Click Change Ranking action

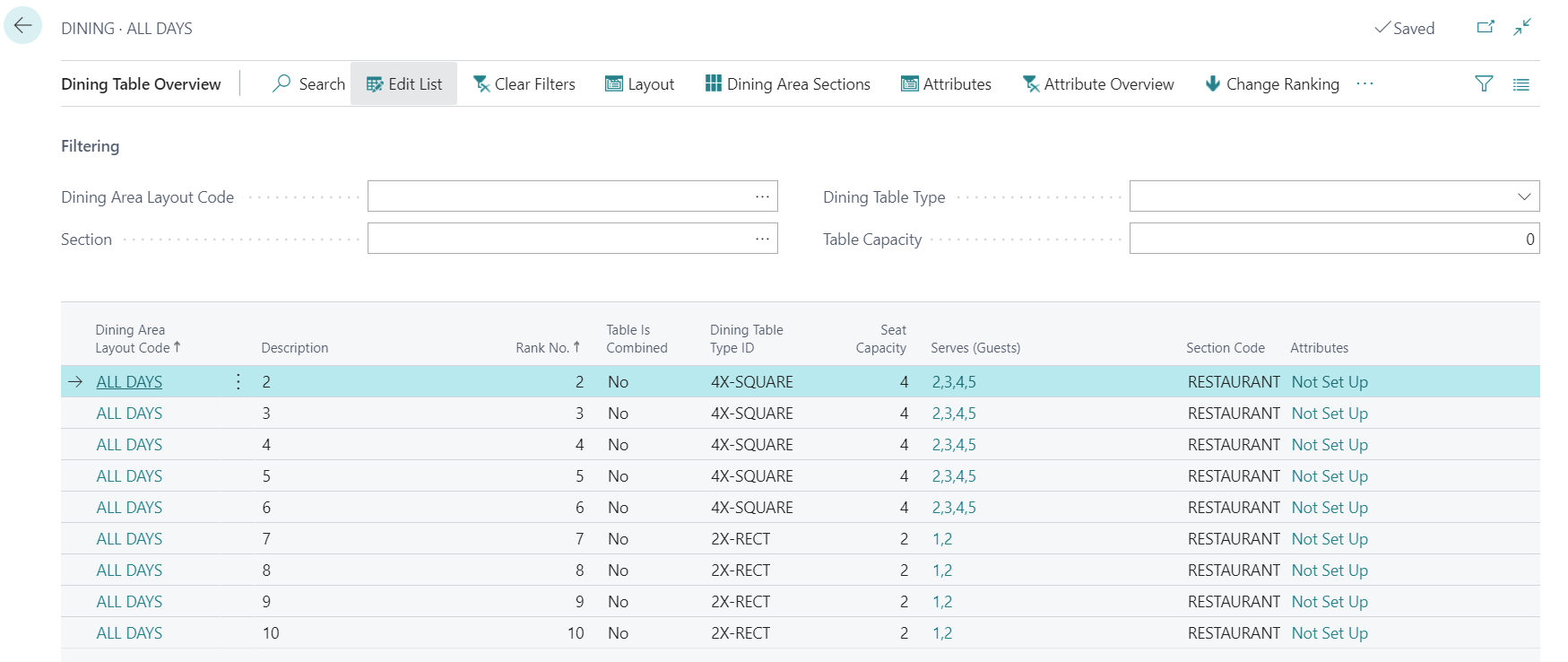pyautogui.click(x=1272, y=84)
